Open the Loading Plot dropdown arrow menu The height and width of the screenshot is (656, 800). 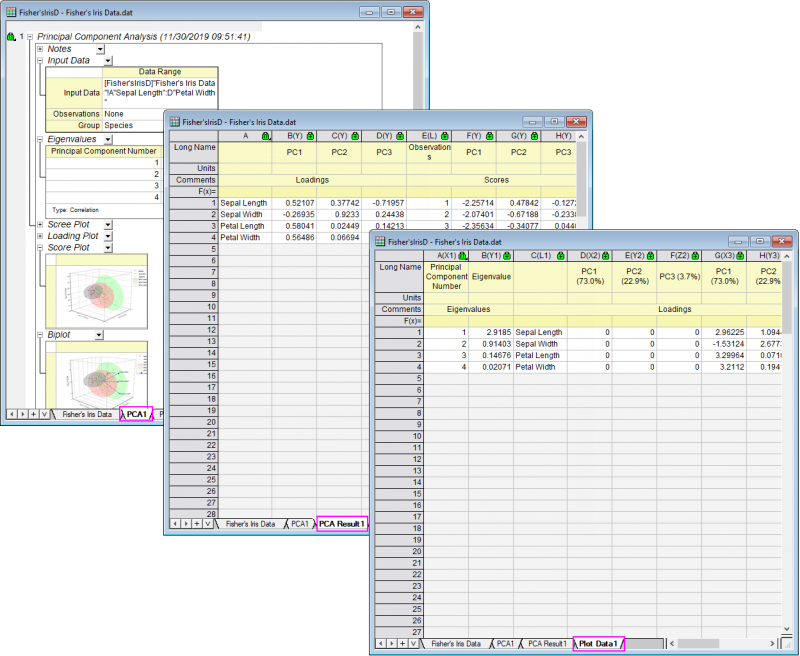click(x=108, y=236)
